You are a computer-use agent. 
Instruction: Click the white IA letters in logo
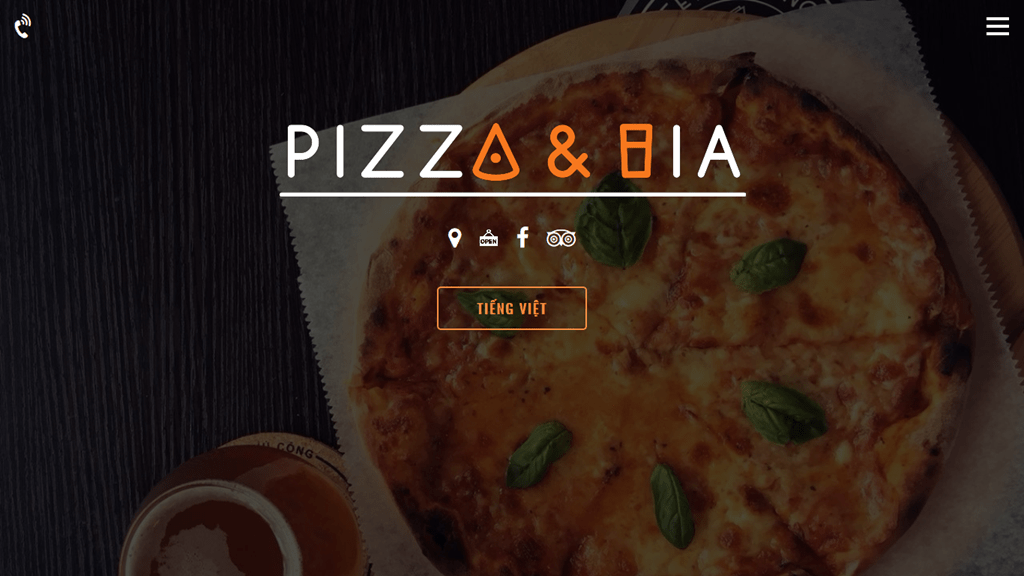706,152
